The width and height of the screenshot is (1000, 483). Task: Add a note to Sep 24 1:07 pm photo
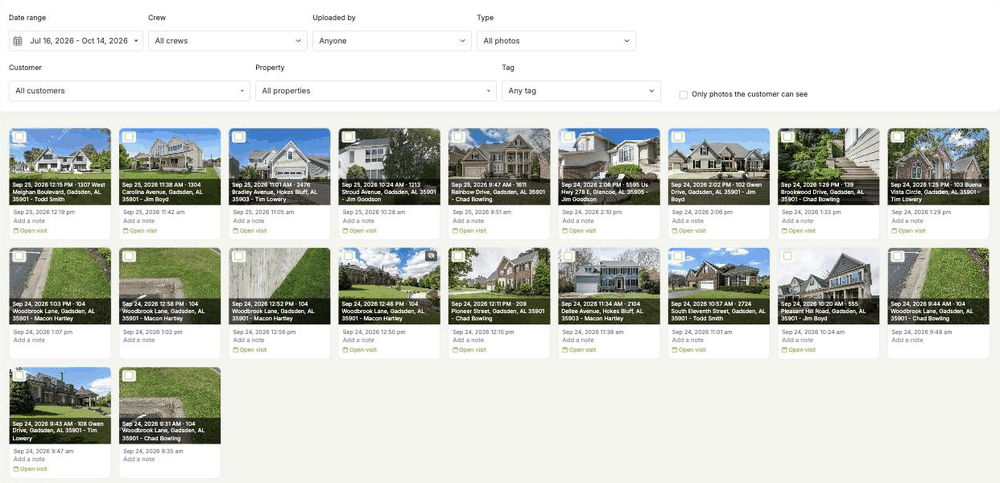point(31,341)
